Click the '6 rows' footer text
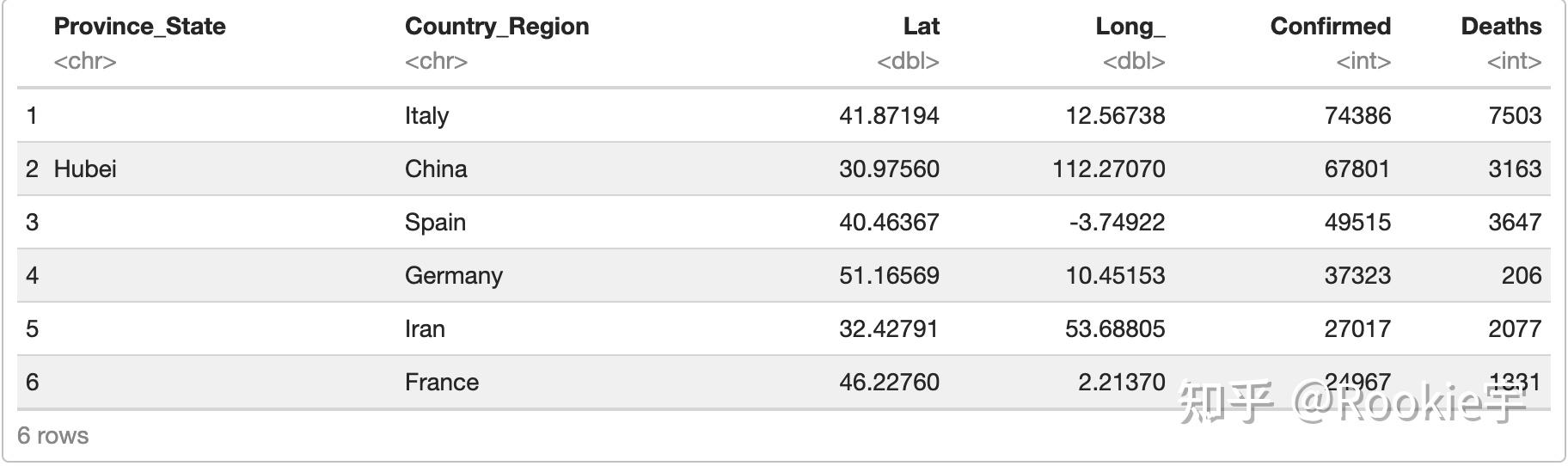 (x=53, y=436)
